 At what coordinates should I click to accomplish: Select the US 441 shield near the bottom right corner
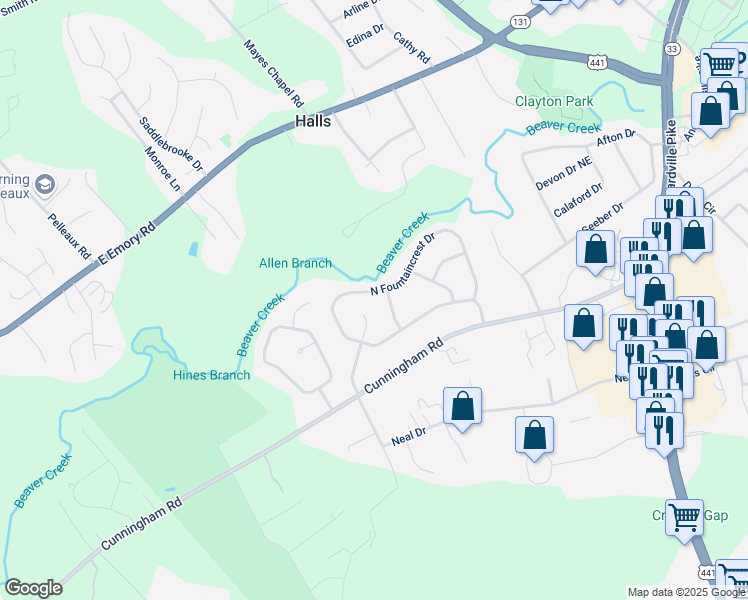click(707, 572)
